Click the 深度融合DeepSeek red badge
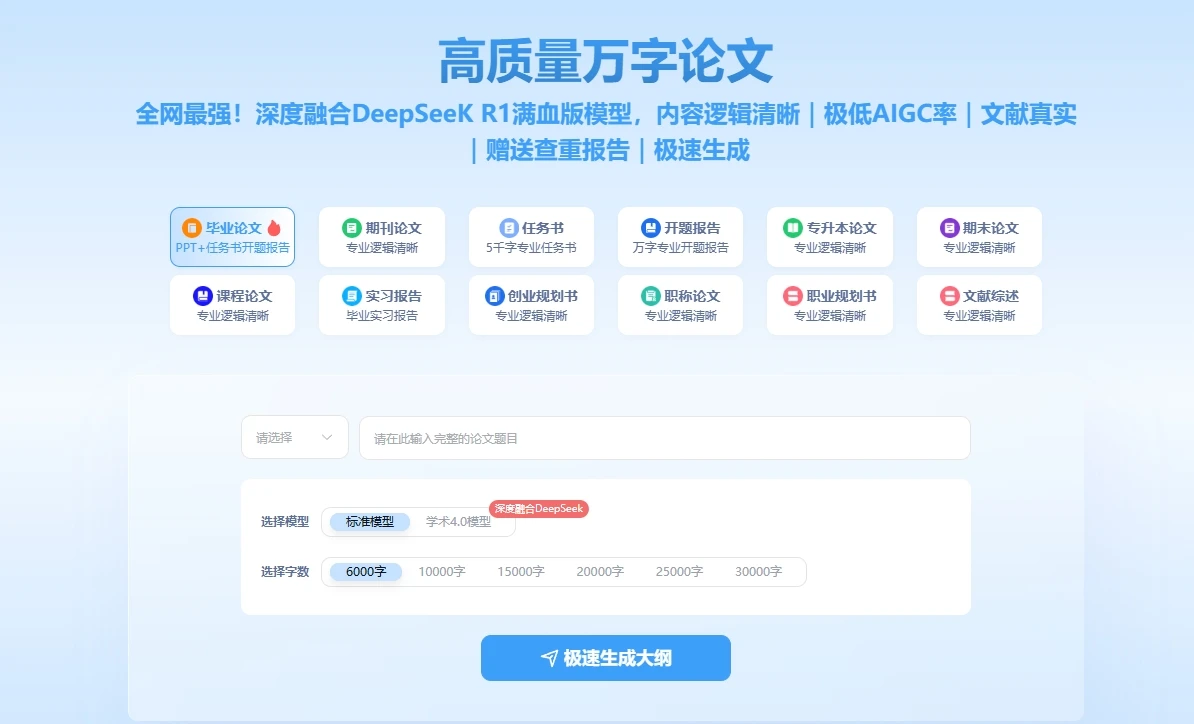1194x724 pixels. click(538, 509)
